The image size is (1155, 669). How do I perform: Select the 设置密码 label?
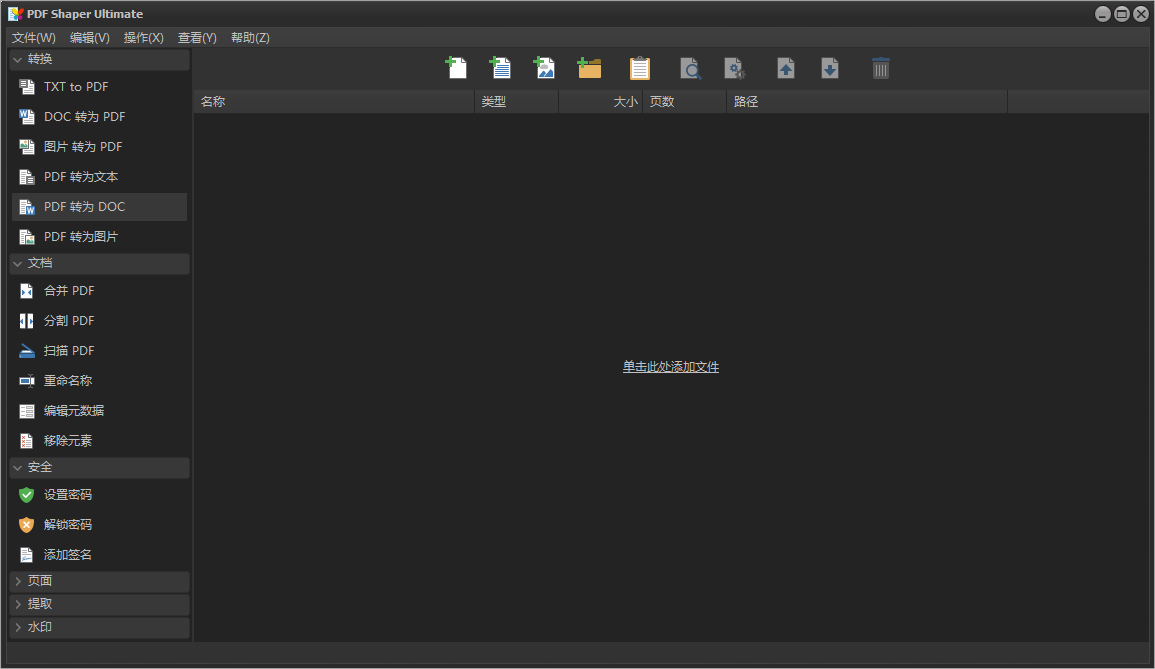pos(68,495)
